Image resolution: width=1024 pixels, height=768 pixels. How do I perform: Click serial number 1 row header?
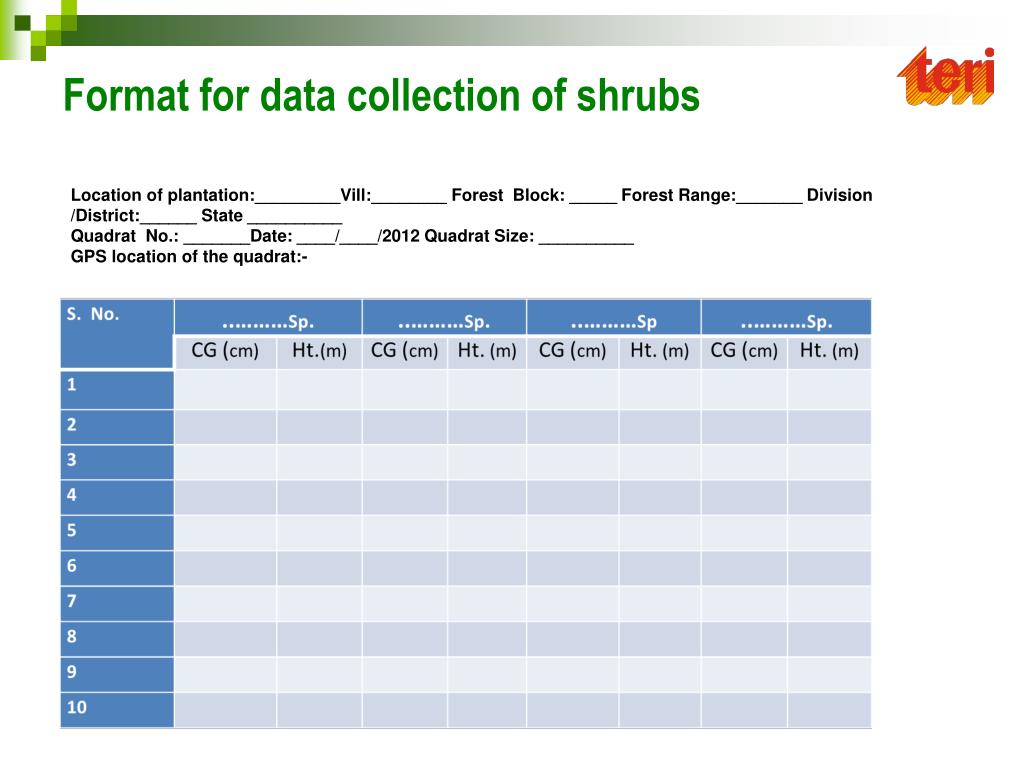tap(117, 390)
